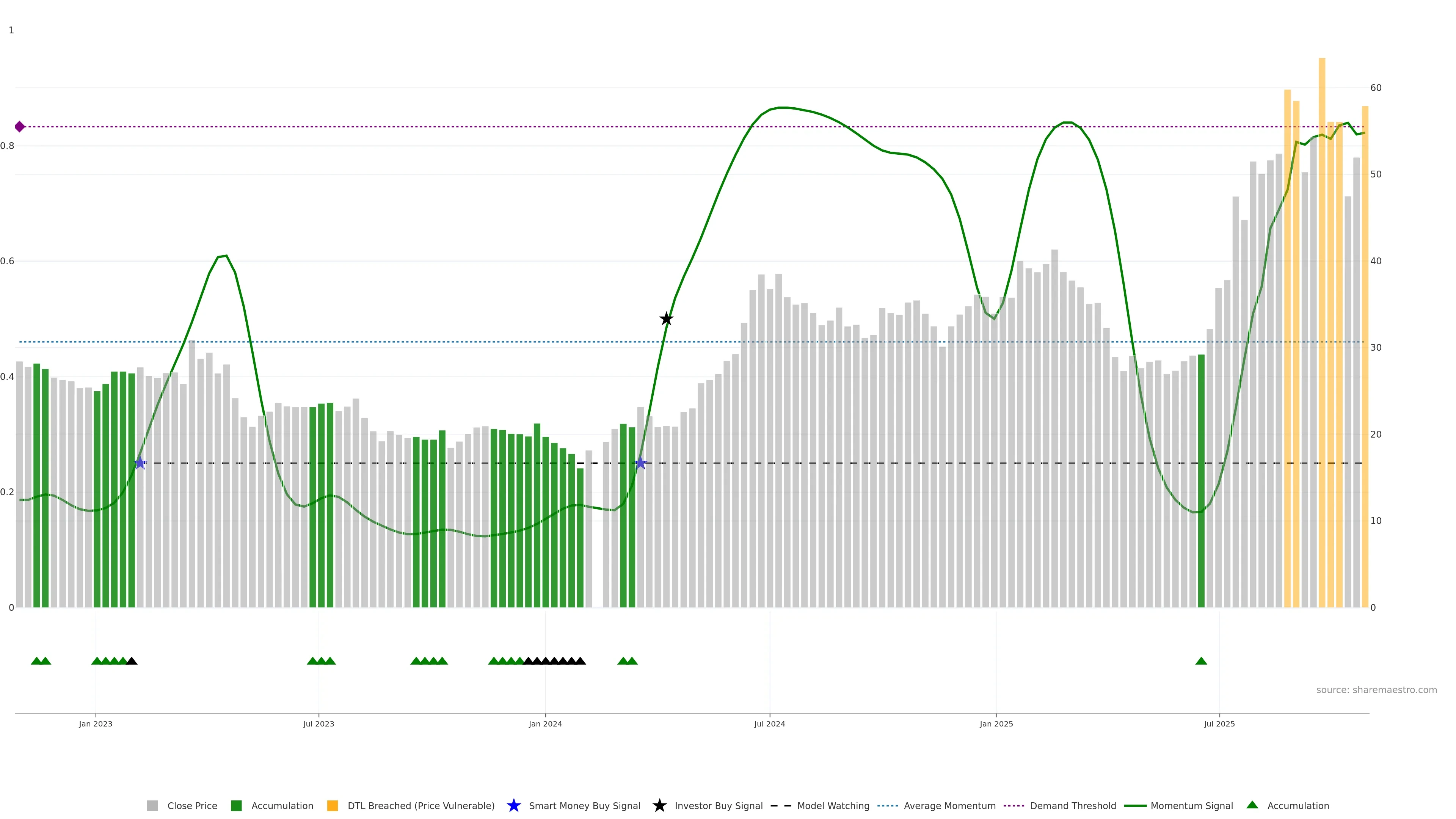Screen dimensions: 1456x819
Task: Click the black Investor Buy Signal legend star
Action: [659, 805]
